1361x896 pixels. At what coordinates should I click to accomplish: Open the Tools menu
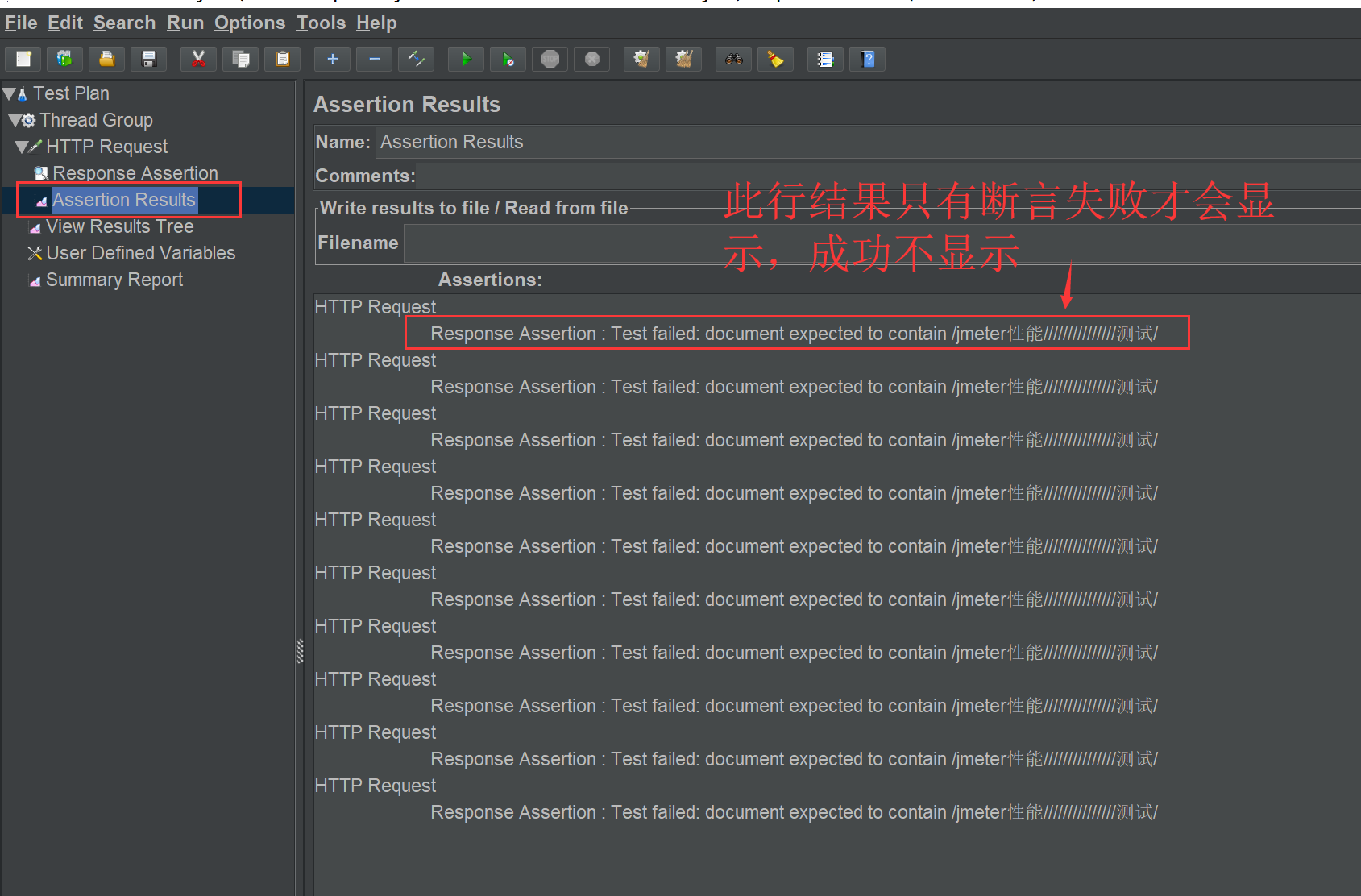(x=321, y=23)
